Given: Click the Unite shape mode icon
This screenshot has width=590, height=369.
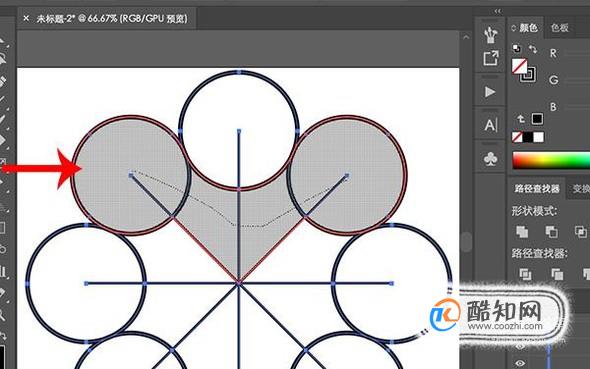Looking at the screenshot, I should [522, 231].
